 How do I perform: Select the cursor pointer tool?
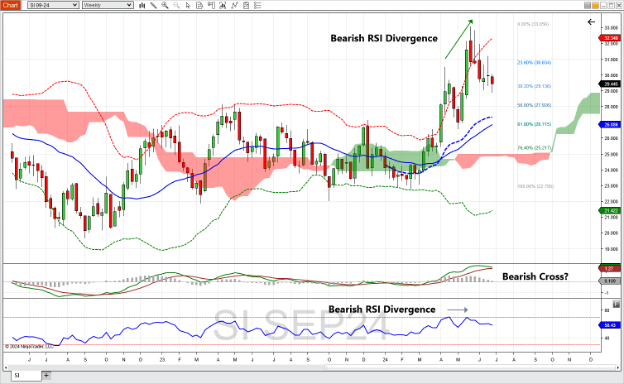(188, 5)
